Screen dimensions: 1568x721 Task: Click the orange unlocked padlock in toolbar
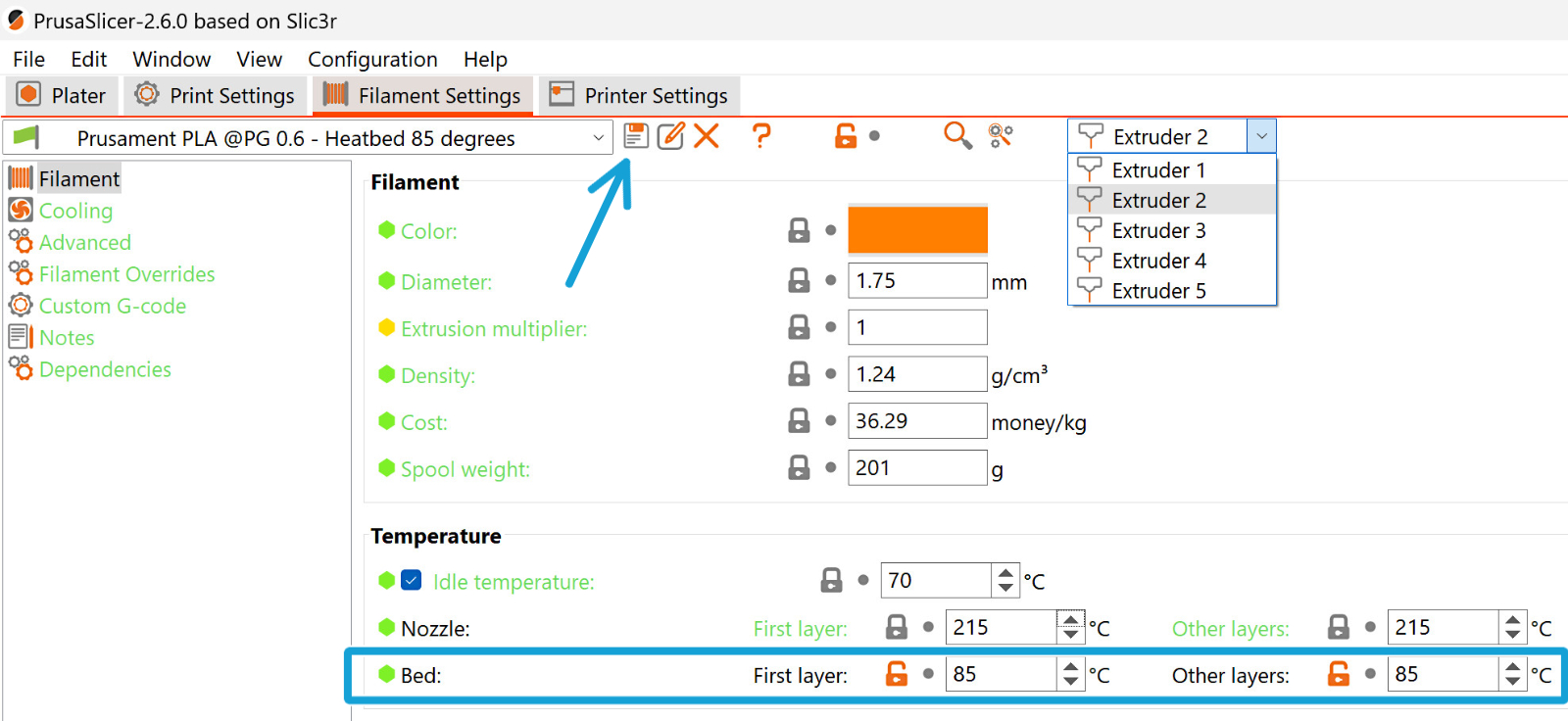pyautogui.click(x=846, y=135)
